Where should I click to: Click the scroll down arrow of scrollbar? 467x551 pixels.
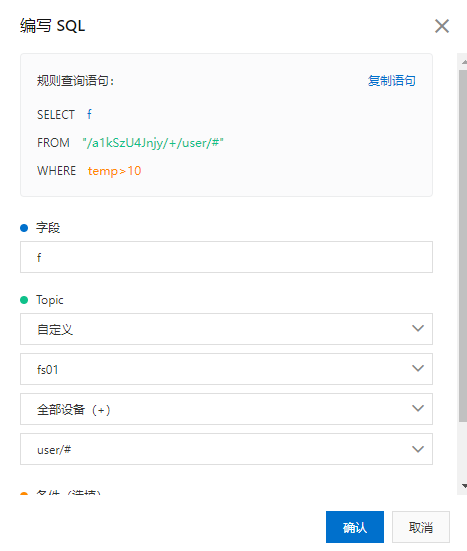click(464, 486)
